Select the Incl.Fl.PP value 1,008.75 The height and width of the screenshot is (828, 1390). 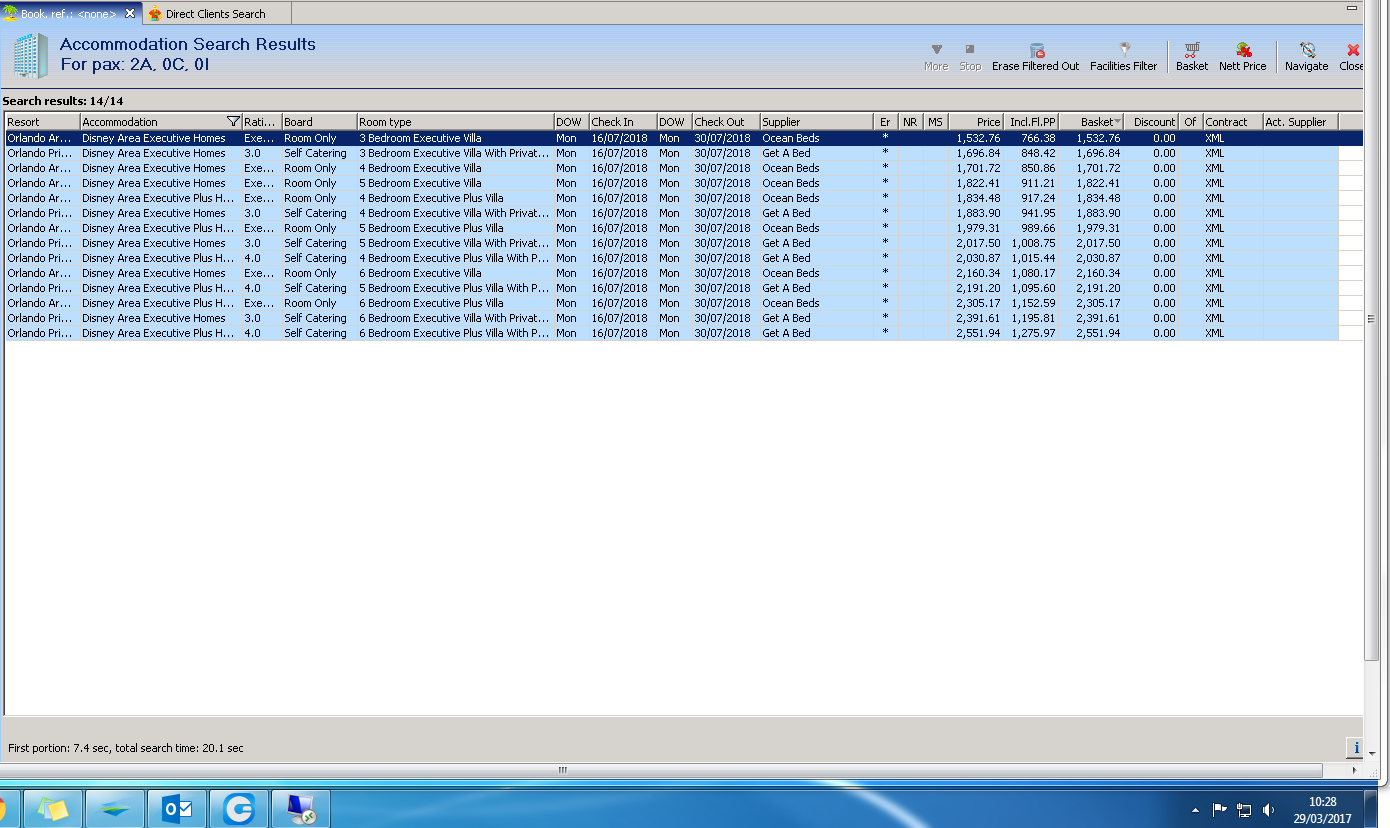click(x=1032, y=243)
